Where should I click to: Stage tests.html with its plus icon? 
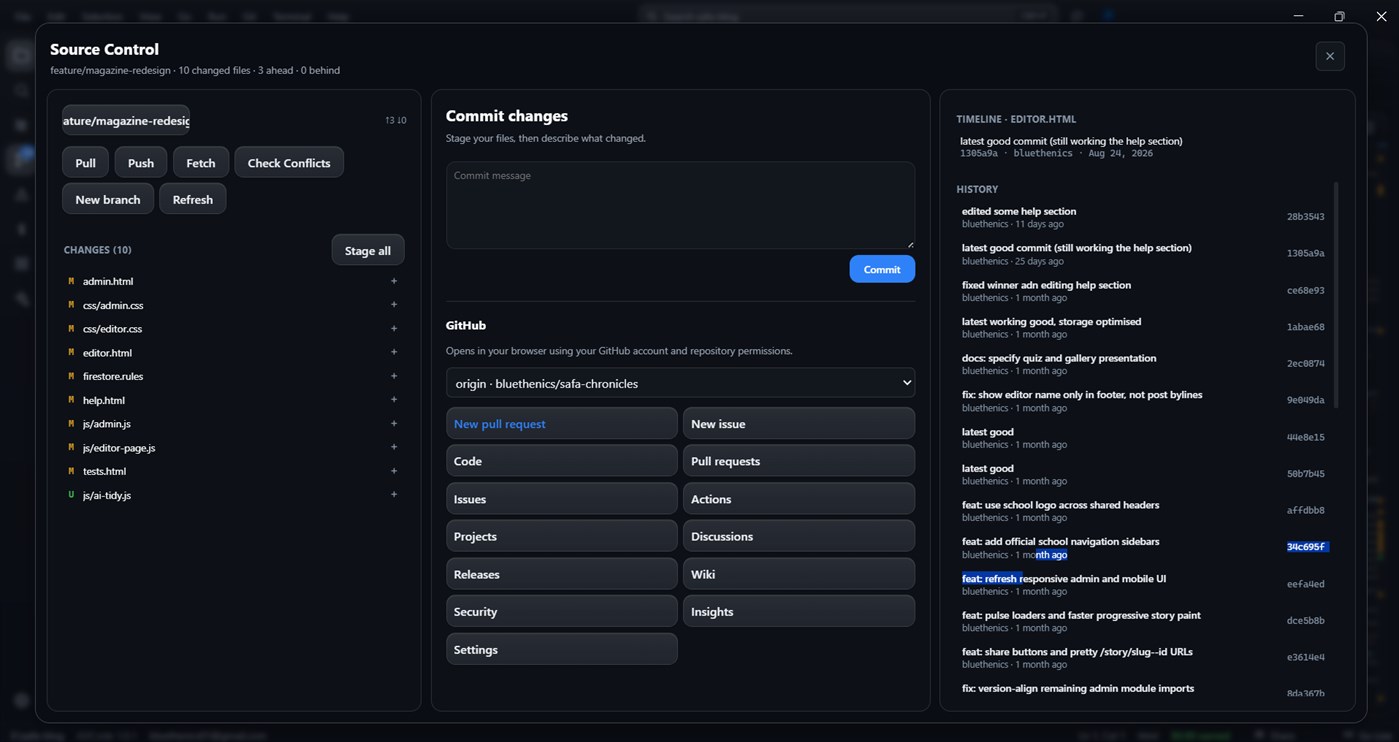point(394,471)
